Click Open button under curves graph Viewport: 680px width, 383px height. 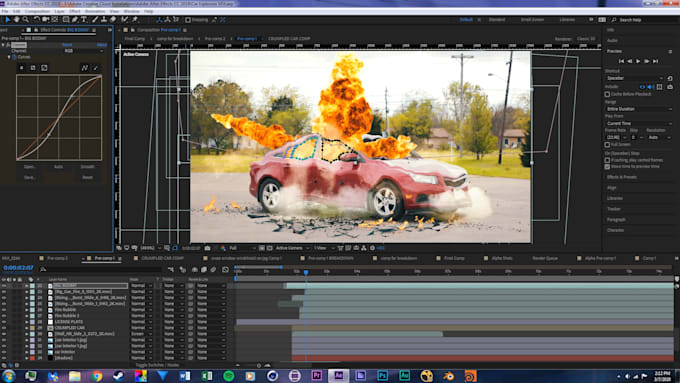29,167
